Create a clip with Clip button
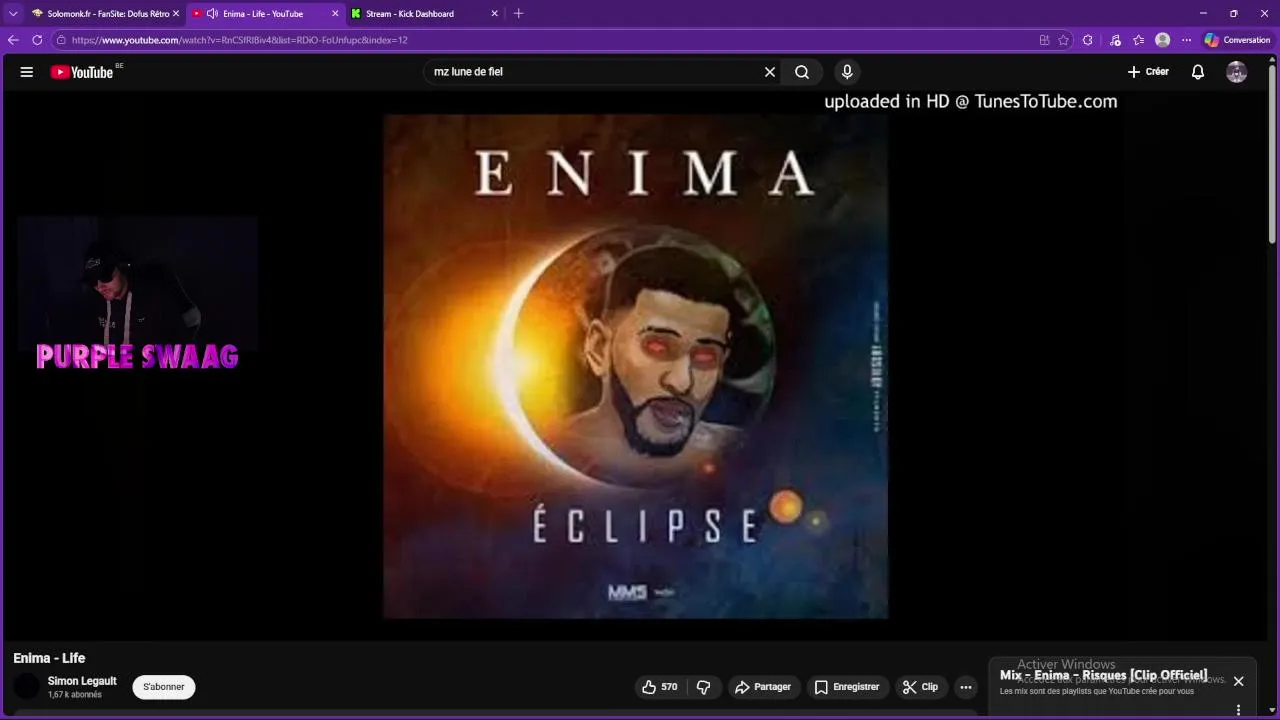The image size is (1280, 720). tap(920, 687)
